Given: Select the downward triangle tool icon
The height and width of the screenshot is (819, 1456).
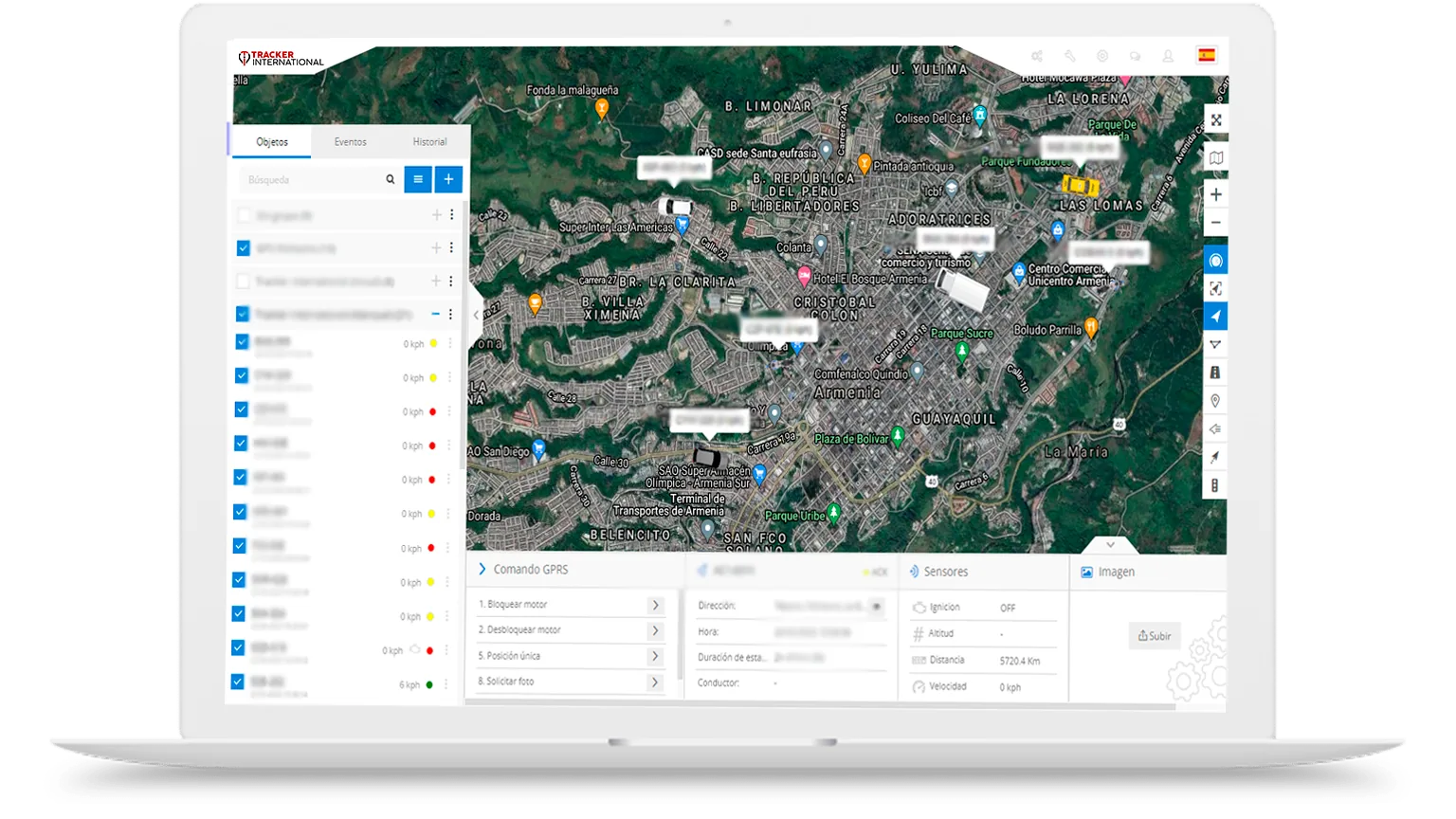Looking at the screenshot, I should coord(1215,345).
